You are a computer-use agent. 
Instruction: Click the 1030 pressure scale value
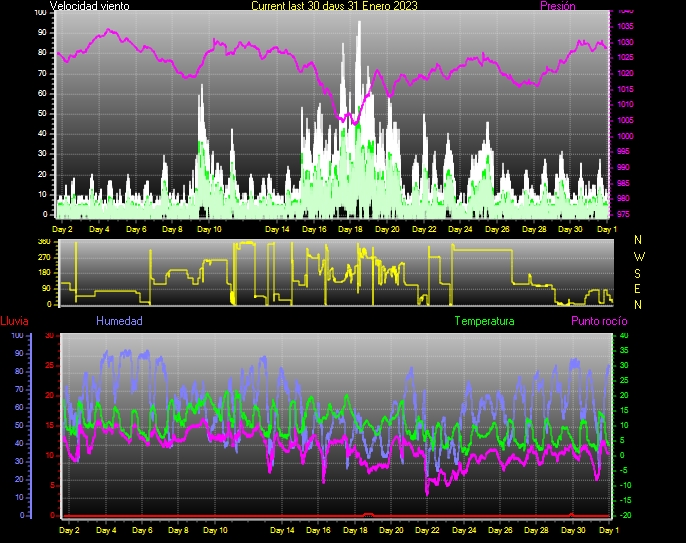tap(625, 42)
